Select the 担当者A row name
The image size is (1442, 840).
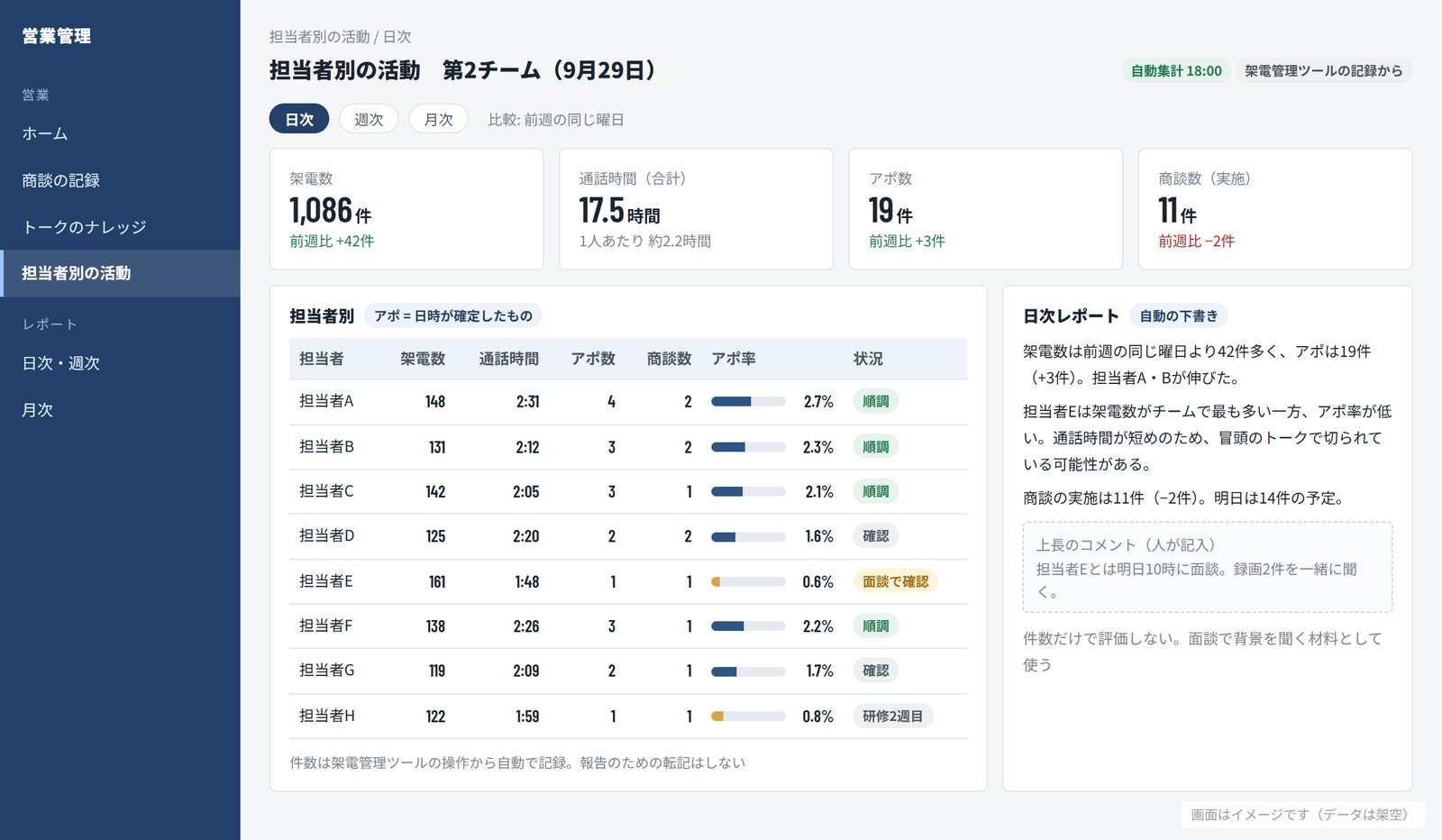point(326,401)
